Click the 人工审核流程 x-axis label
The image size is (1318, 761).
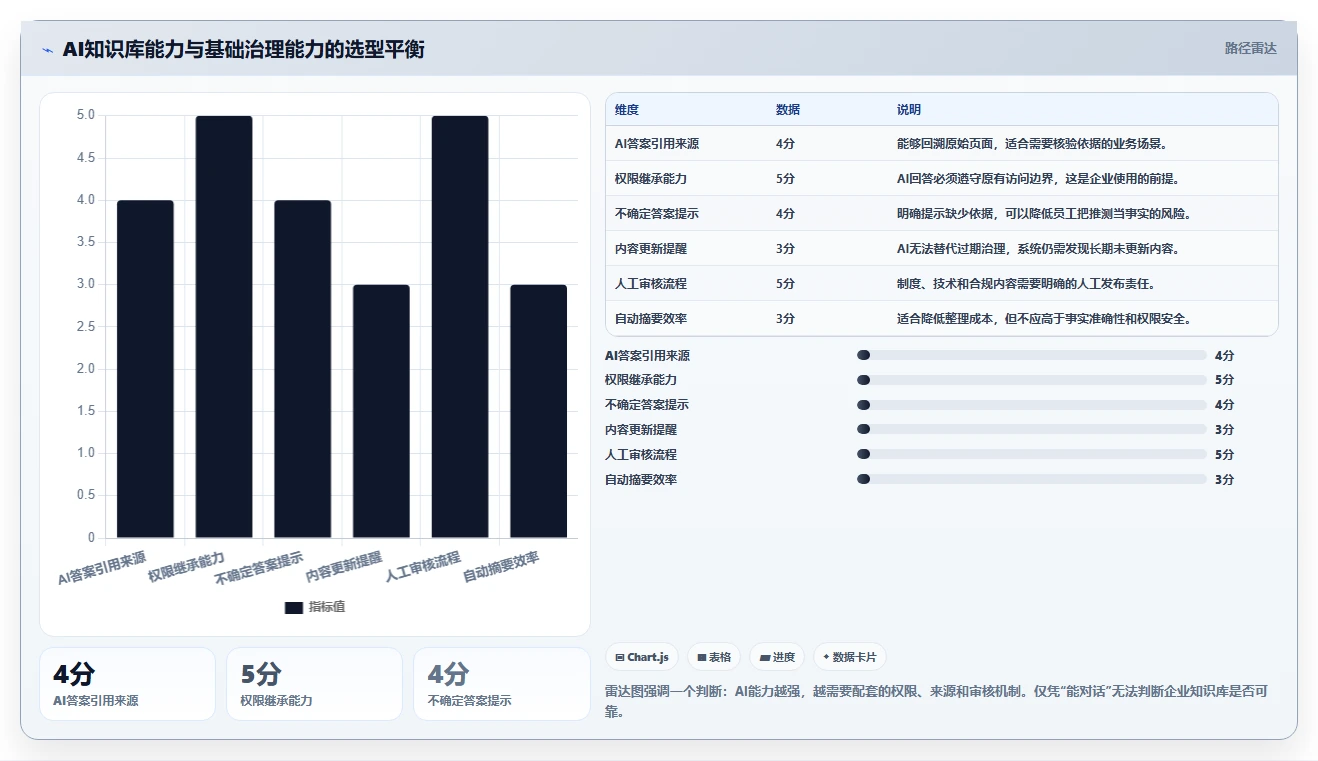point(424,566)
